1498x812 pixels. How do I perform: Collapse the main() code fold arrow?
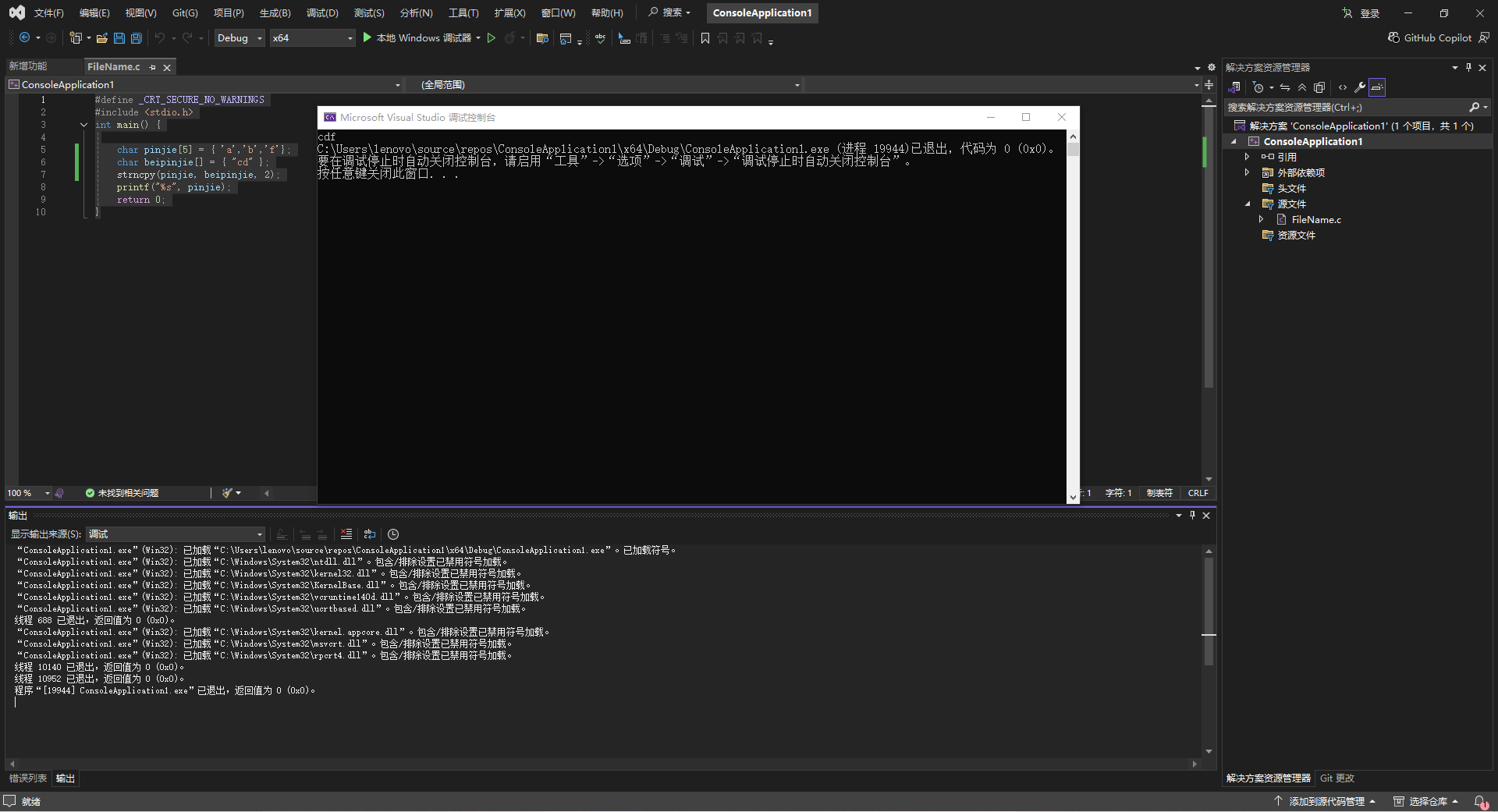coord(83,125)
